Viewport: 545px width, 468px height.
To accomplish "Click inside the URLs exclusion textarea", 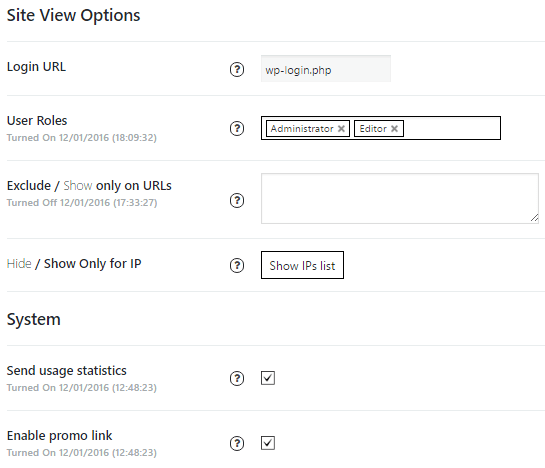I will tap(400, 199).
